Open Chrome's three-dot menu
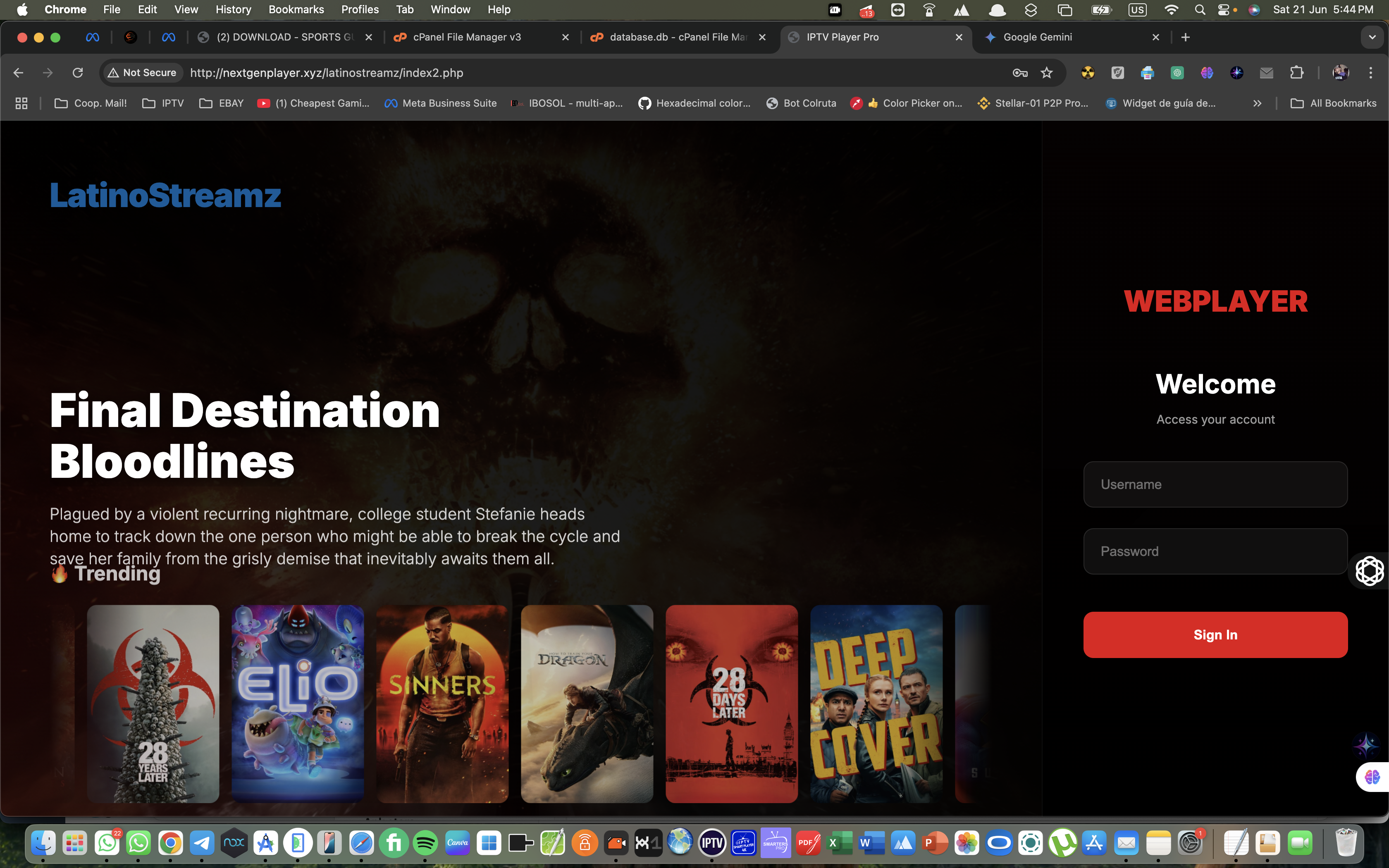This screenshot has width=1389, height=868. click(1371, 72)
